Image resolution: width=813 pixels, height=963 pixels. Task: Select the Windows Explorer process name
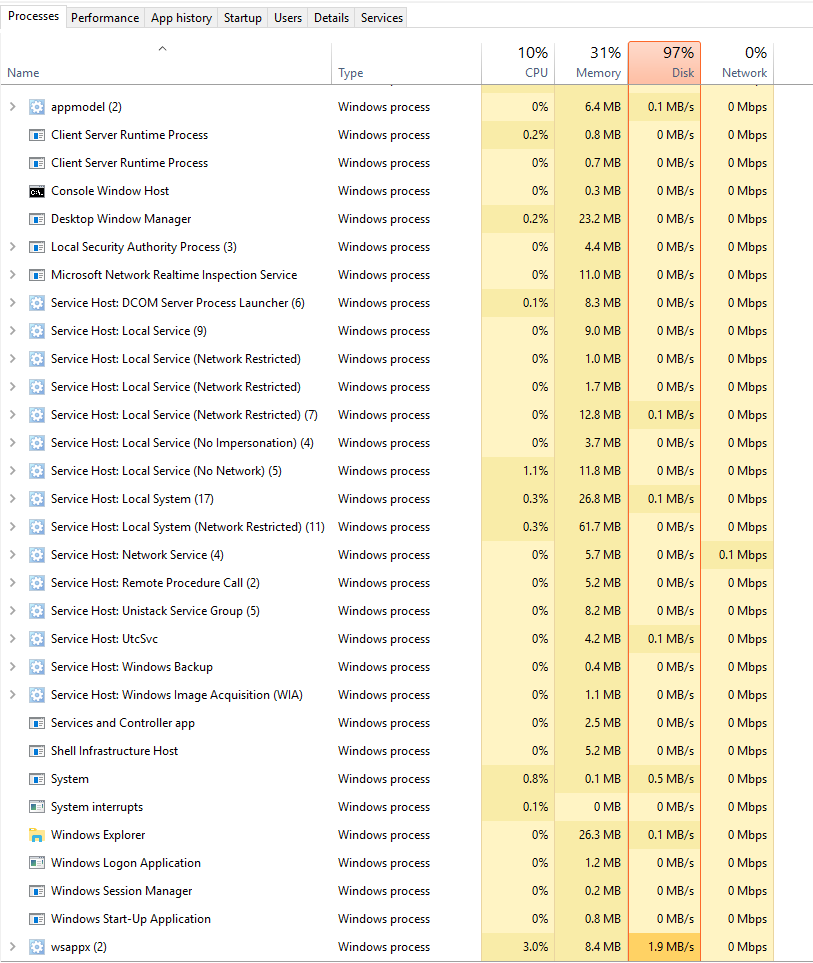(x=98, y=835)
